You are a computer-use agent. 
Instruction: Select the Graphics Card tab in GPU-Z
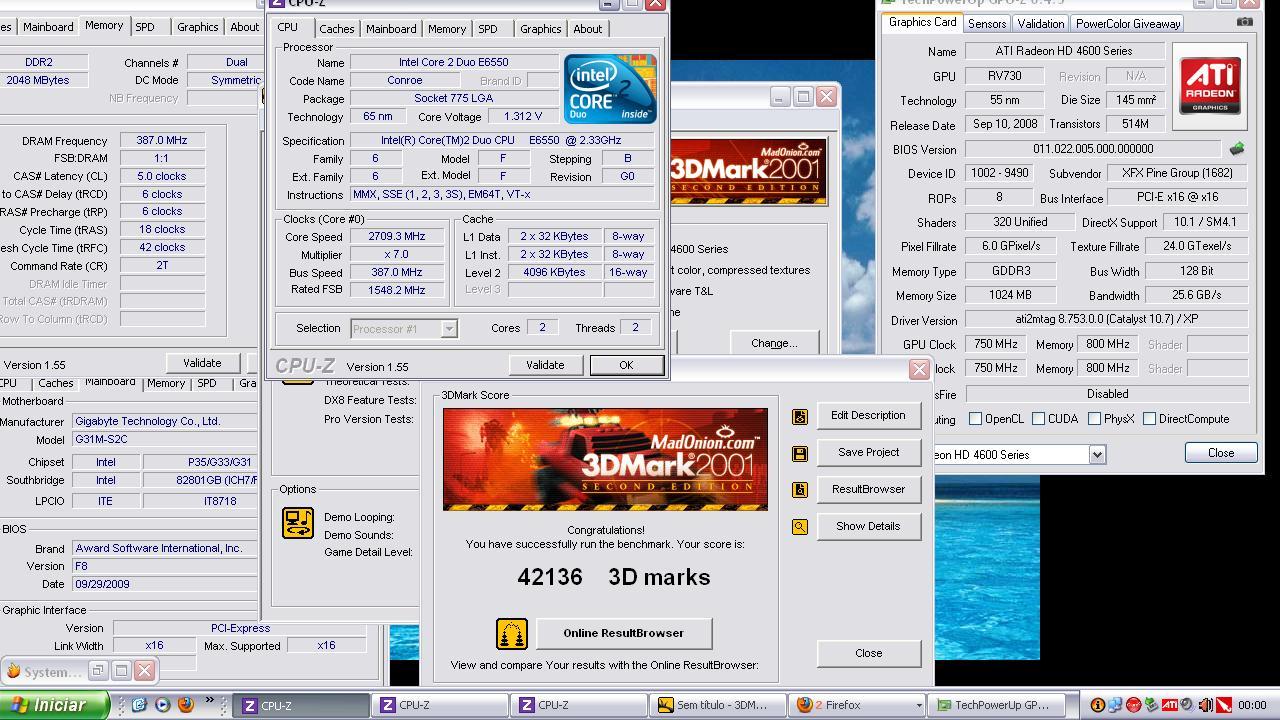pyautogui.click(x=922, y=23)
